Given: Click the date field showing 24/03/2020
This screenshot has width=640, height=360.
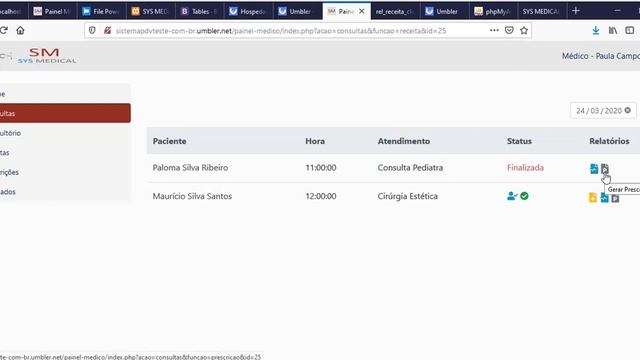Looking at the screenshot, I should 603,111.
